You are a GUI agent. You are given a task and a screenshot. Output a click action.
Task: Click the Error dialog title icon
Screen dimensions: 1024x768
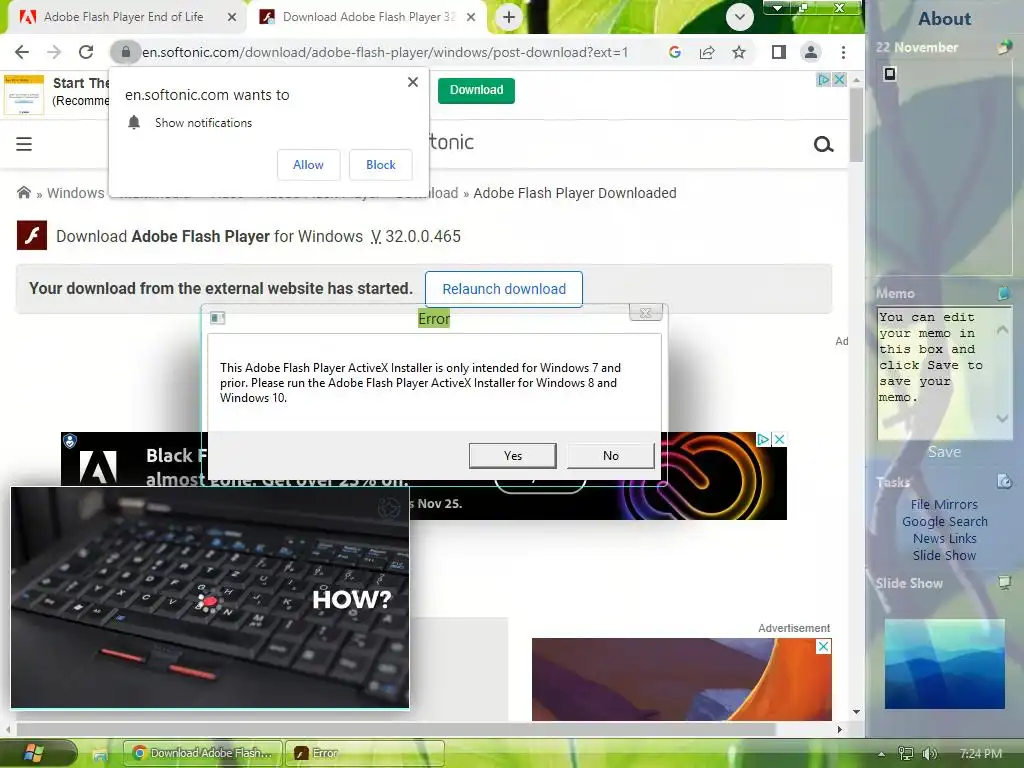coord(217,318)
